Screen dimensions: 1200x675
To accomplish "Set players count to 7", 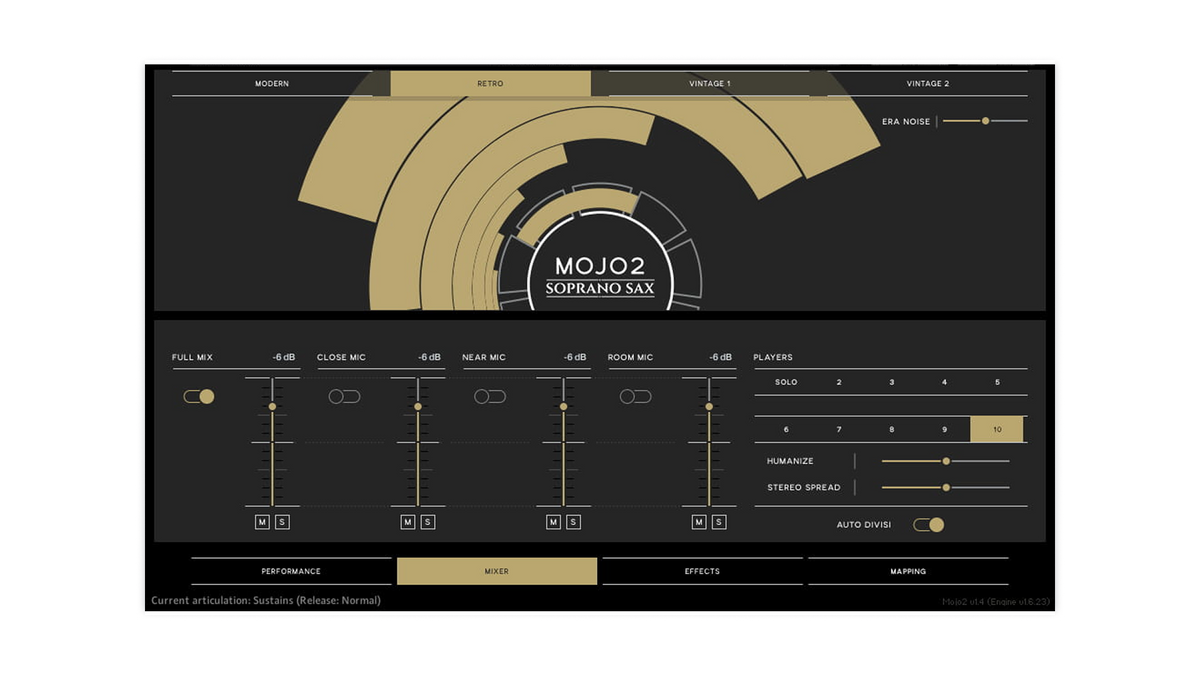I will coord(839,430).
